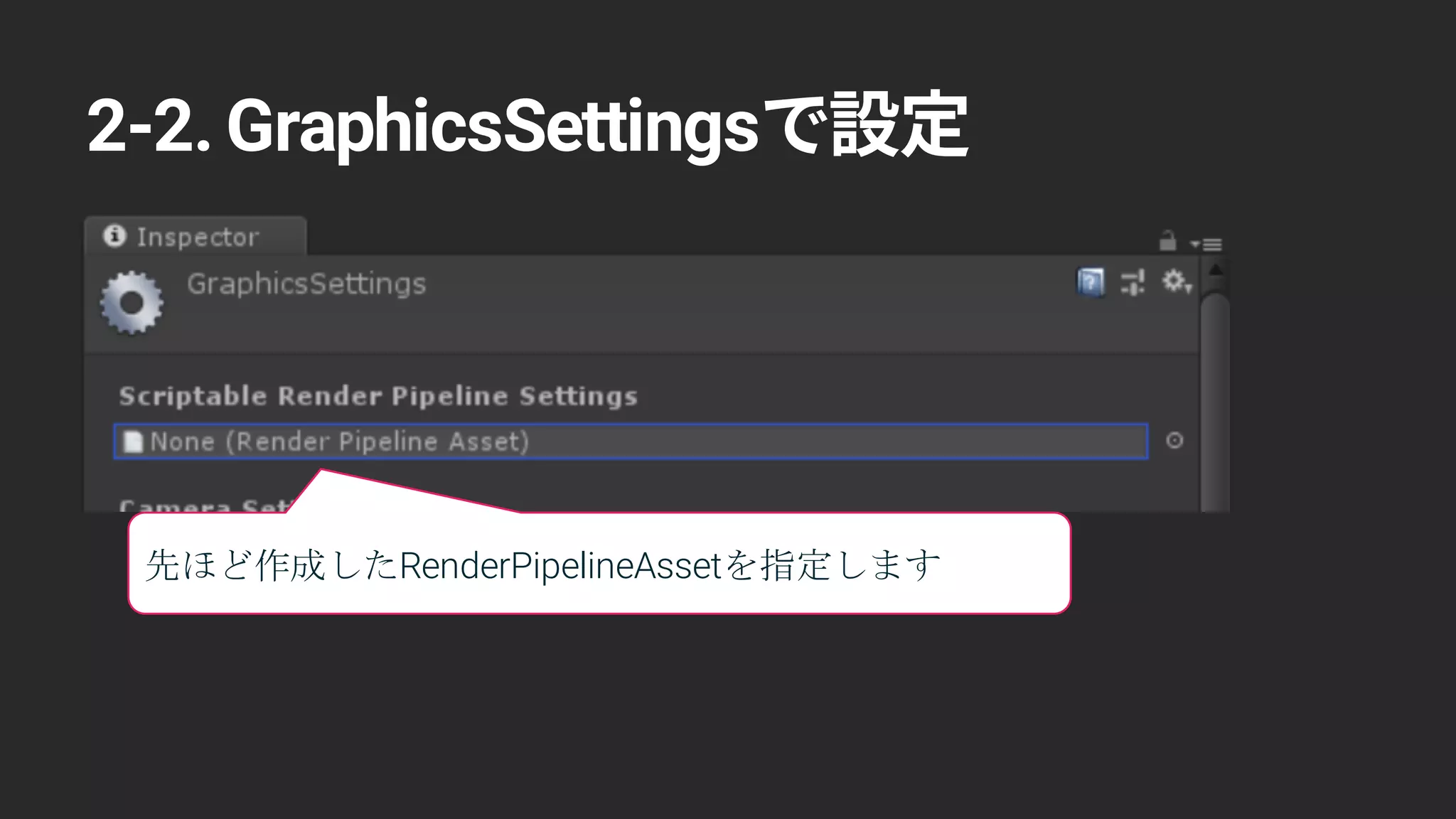Click the Scriptable Render Pipeline Settings label
The height and width of the screenshot is (819, 1456).
pos(378,396)
